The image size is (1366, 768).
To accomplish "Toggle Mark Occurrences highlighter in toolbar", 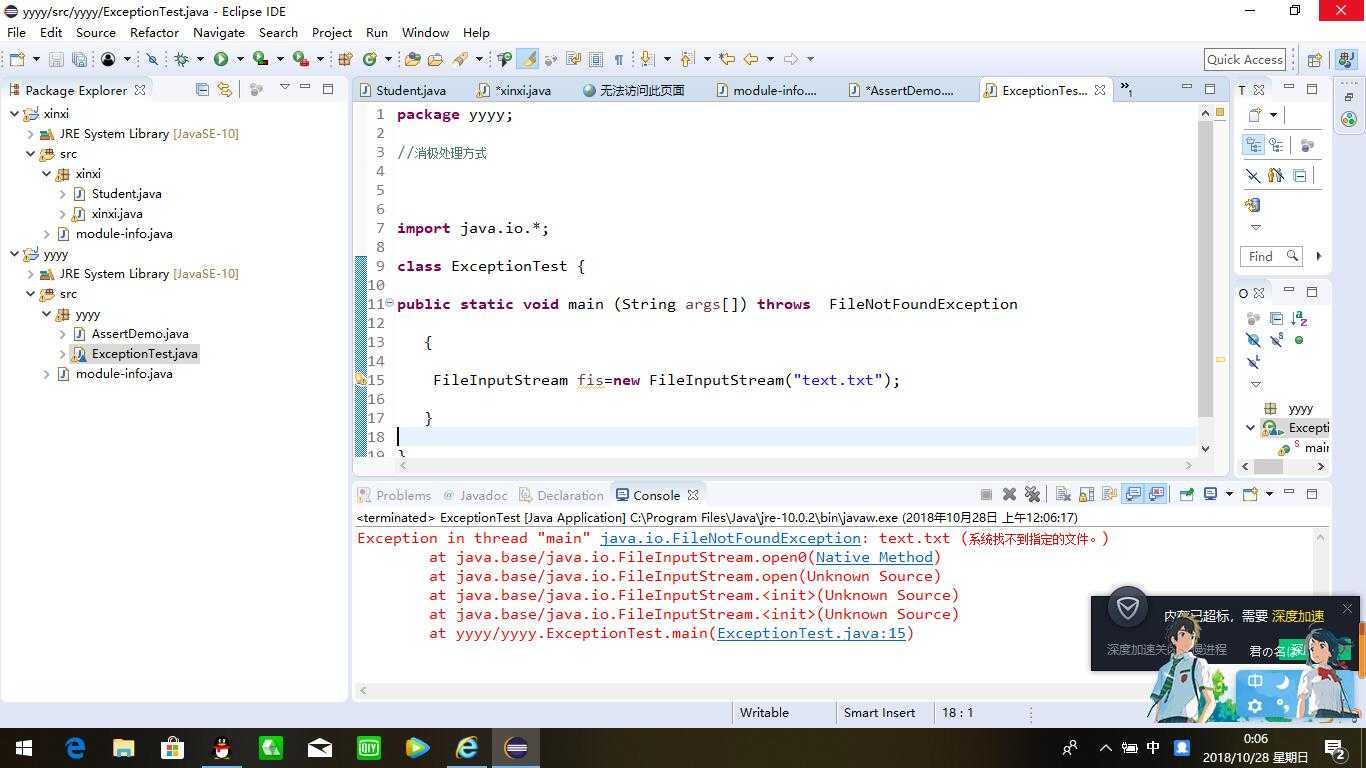I will tap(528, 60).
